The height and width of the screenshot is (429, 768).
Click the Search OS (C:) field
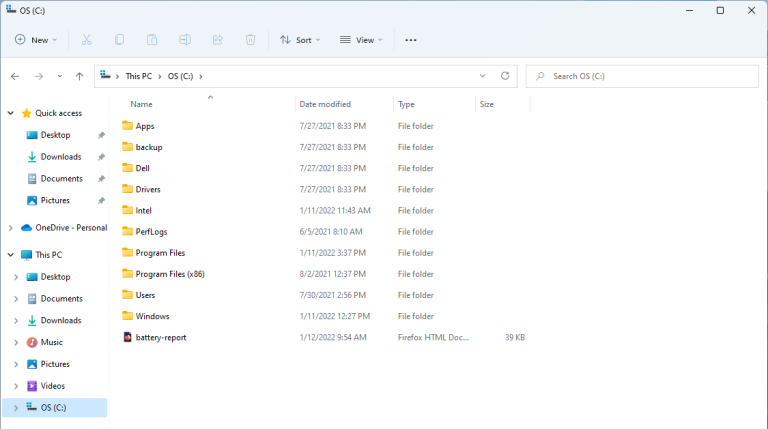coord(642,76)
